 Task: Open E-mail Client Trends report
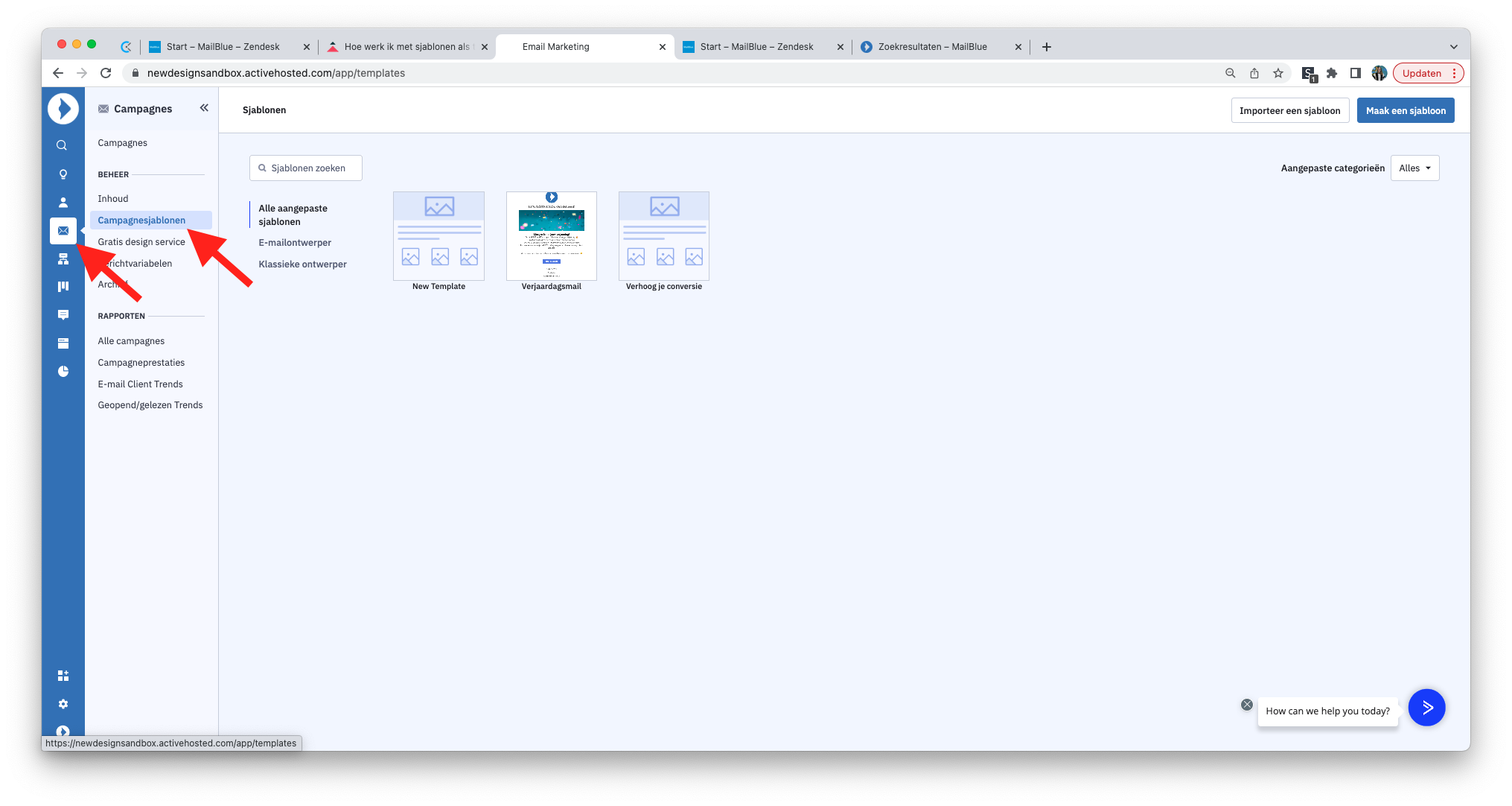coord(140,384)
